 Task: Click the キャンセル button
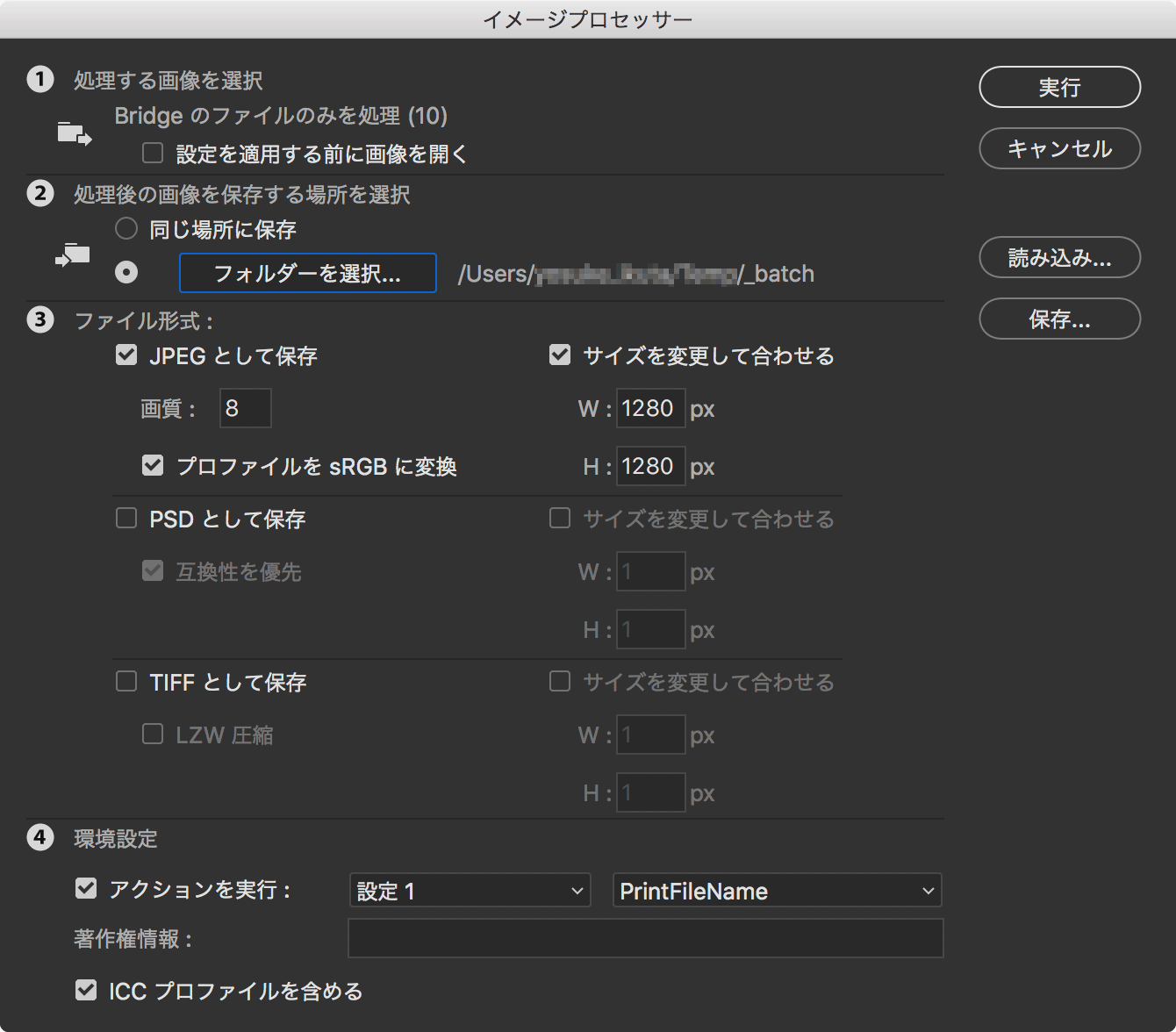[x=1059, y=148]
